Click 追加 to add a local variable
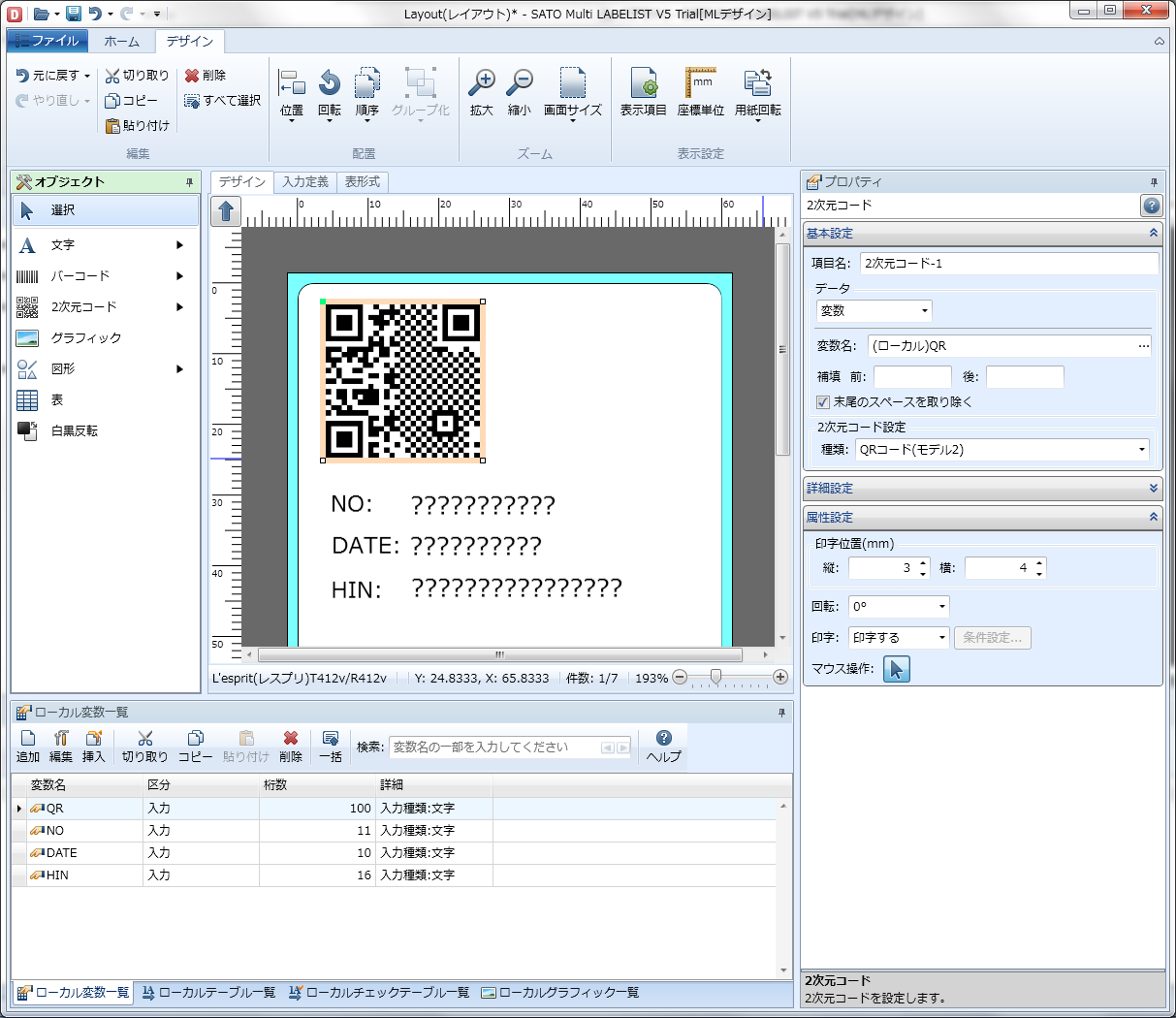 [28, 746]
